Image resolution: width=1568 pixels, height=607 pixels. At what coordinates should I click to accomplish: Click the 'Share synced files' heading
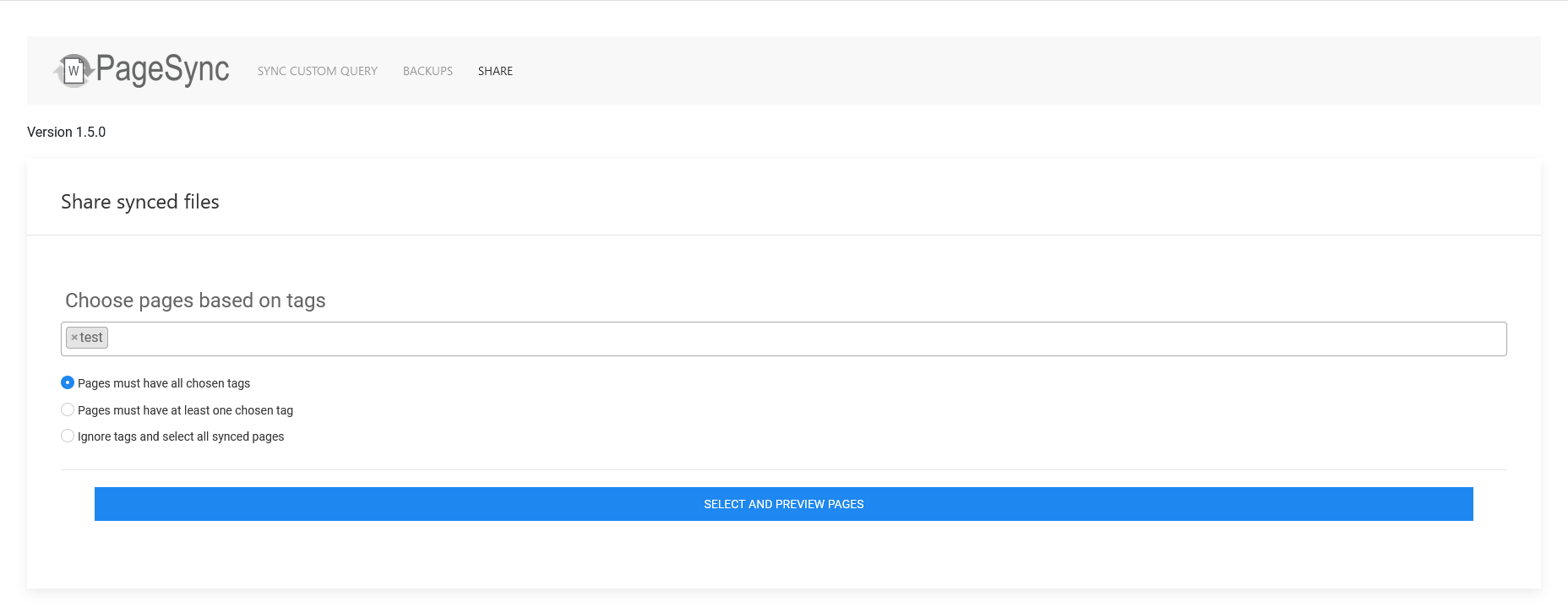pos(140,202)
